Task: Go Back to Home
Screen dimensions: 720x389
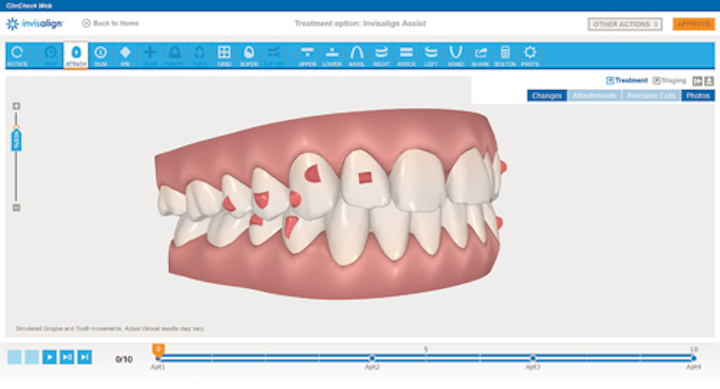Action: [111, 23]
